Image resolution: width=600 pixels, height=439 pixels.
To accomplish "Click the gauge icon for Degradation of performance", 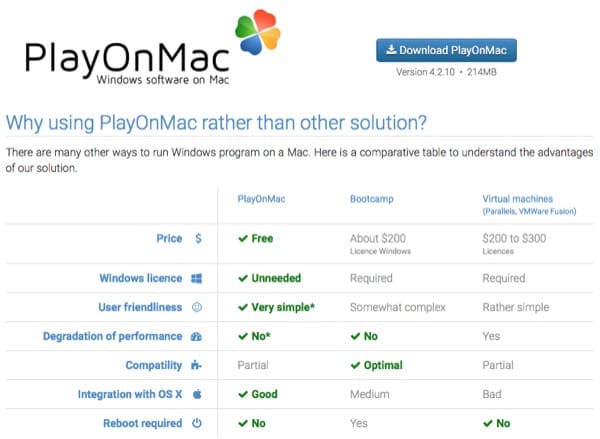I will [x=197, y=336].
